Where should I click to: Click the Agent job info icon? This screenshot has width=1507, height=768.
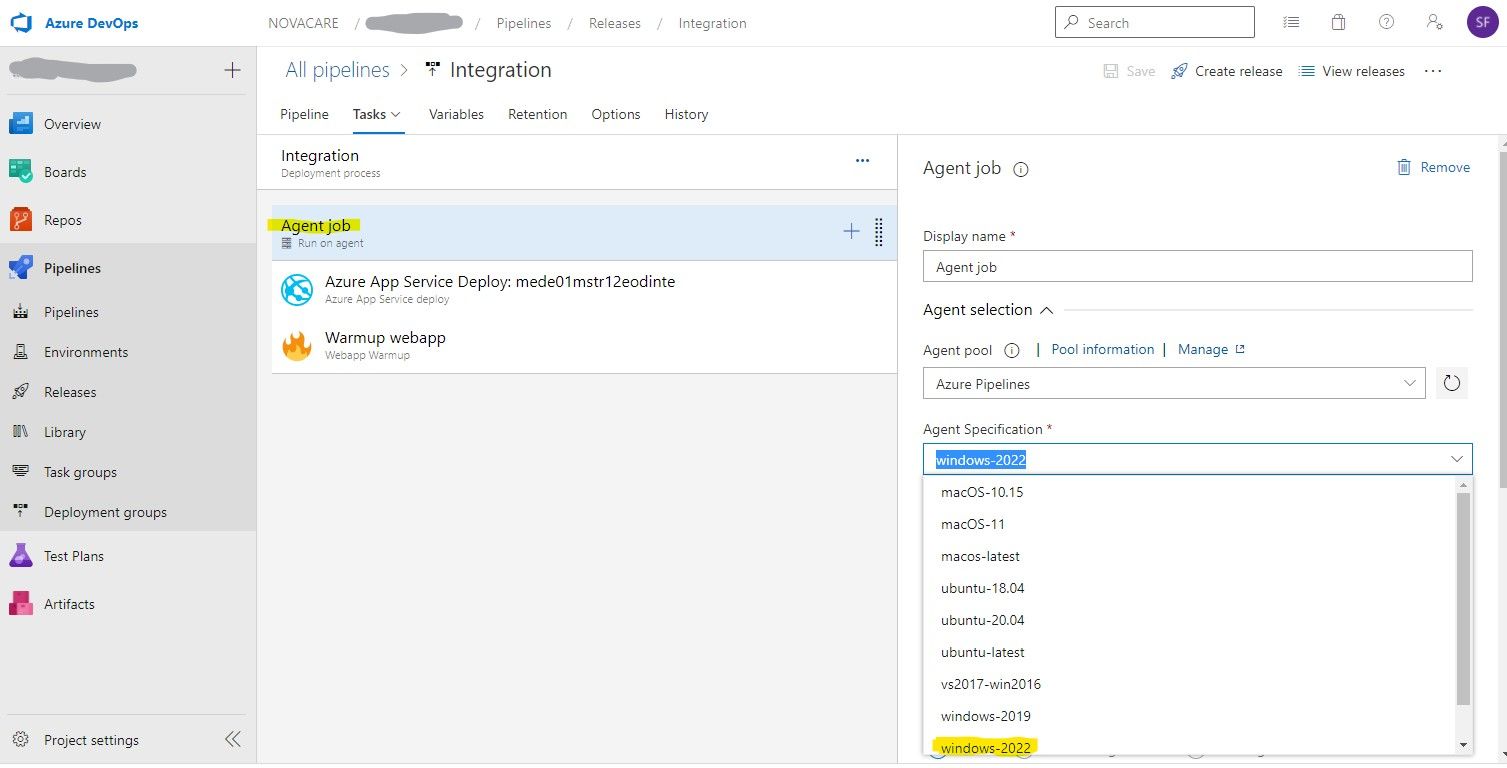1021,169
